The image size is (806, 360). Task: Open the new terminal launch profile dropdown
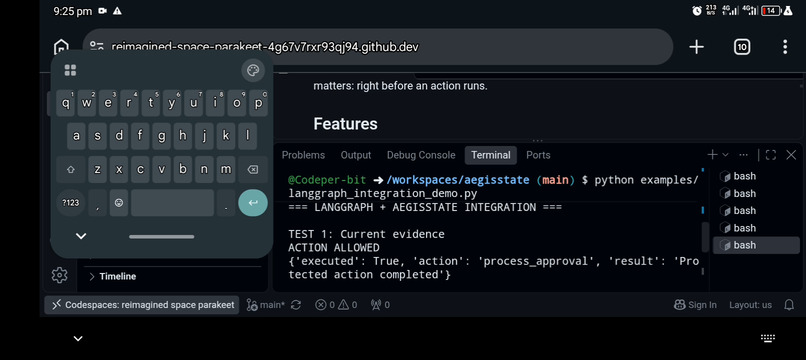pyautogui.click(x=725, y=155)
